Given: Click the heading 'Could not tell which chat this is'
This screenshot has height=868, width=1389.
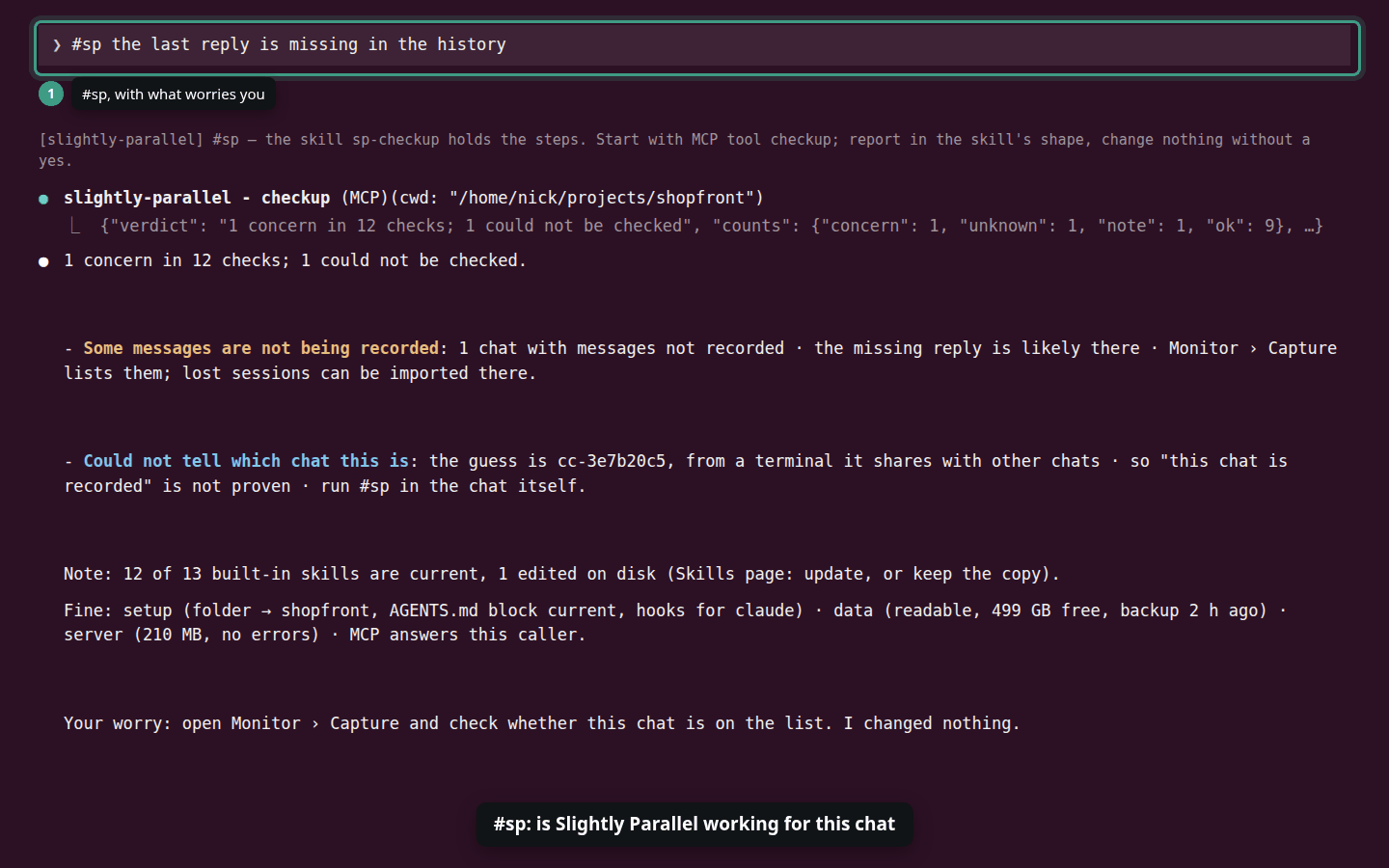Looking at the screenshot, I should (x=246, y=461).
